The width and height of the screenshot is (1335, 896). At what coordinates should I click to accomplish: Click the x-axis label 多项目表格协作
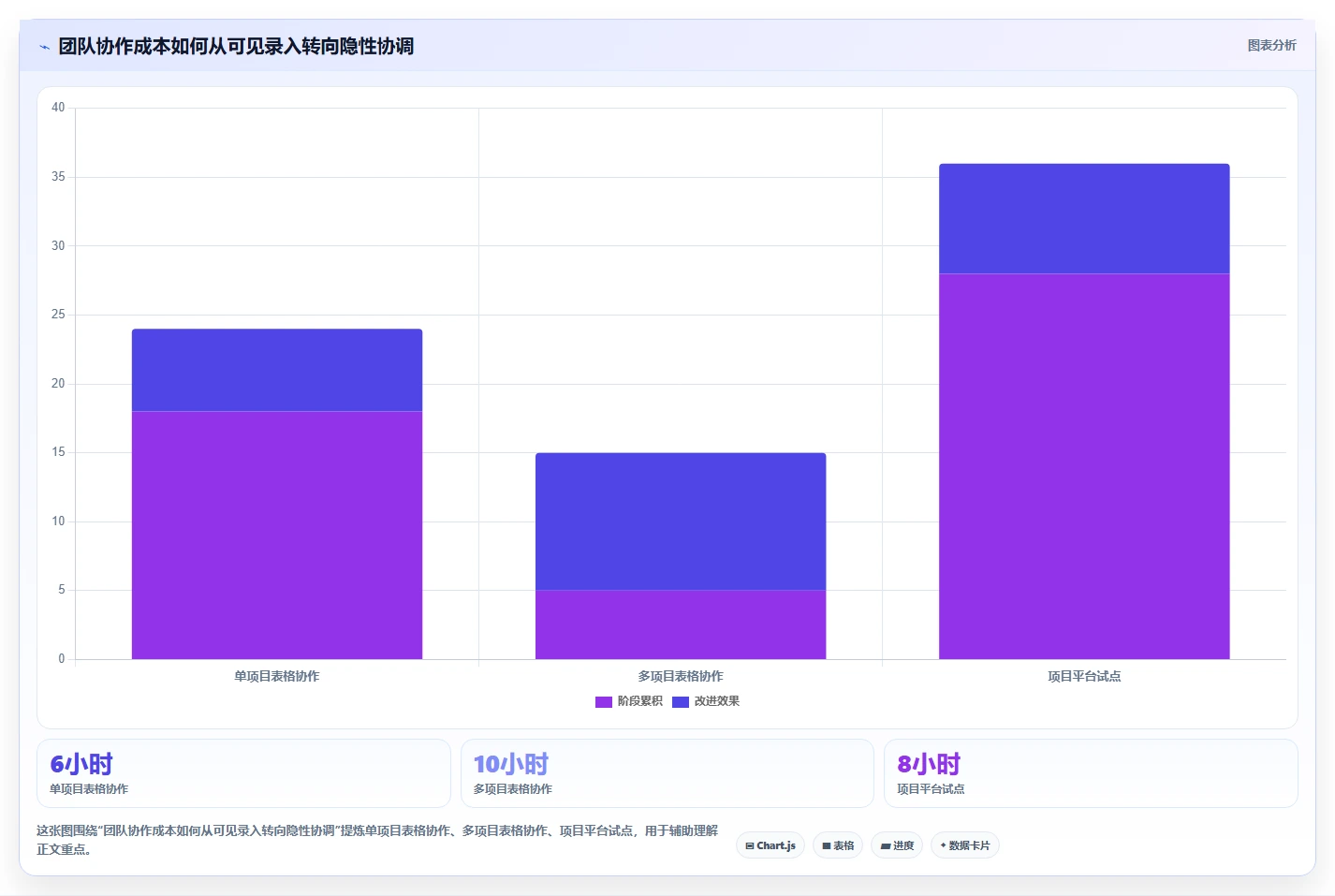(681, 676)
